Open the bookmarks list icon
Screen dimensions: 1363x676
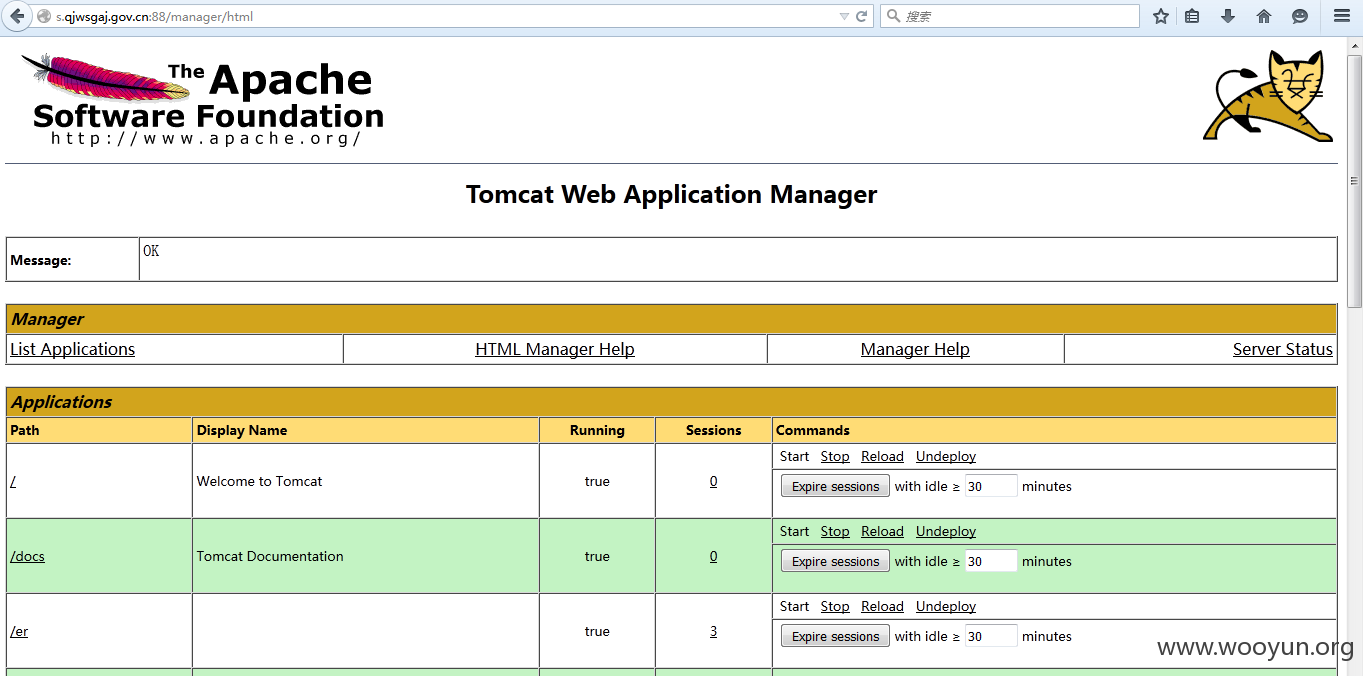(1192, 17)
